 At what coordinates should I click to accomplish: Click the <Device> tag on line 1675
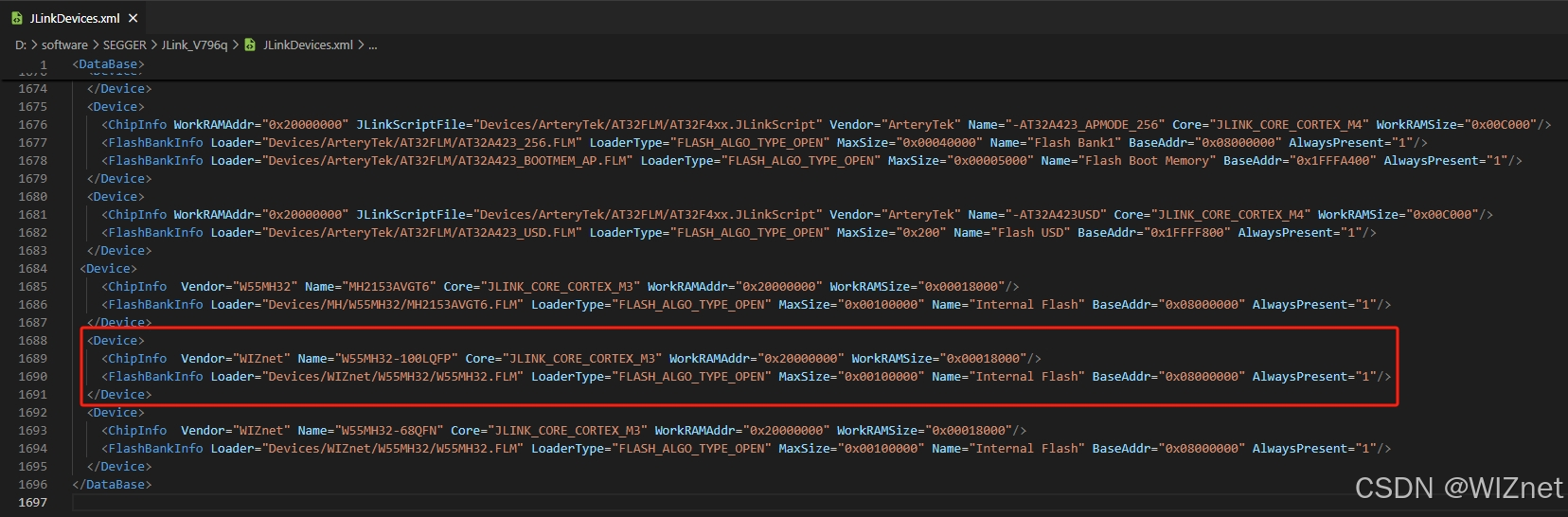pyautogui.click(x=116, y=106)
